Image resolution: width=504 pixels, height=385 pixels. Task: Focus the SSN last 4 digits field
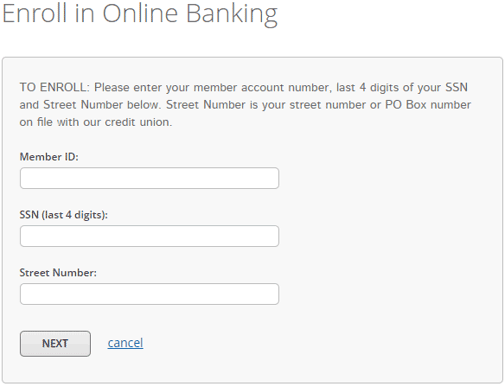149,236
